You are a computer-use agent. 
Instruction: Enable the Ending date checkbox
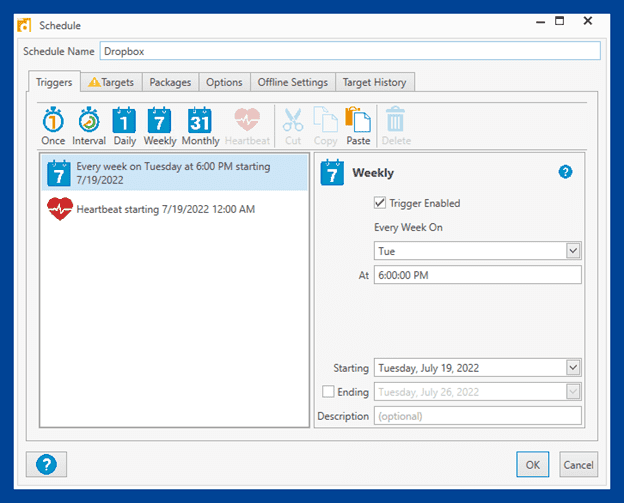point(328,392)
